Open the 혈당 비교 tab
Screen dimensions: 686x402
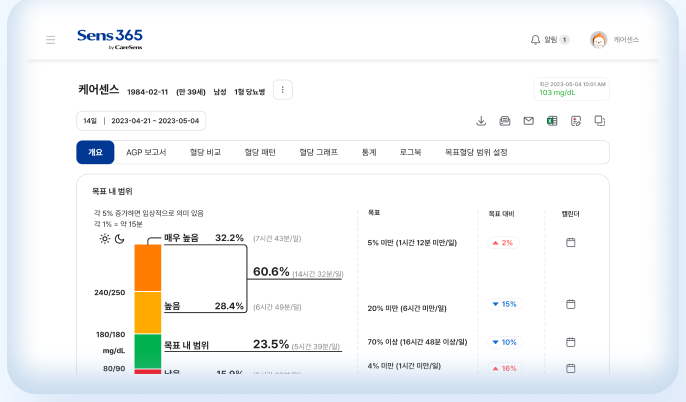(x=205, y=152)
